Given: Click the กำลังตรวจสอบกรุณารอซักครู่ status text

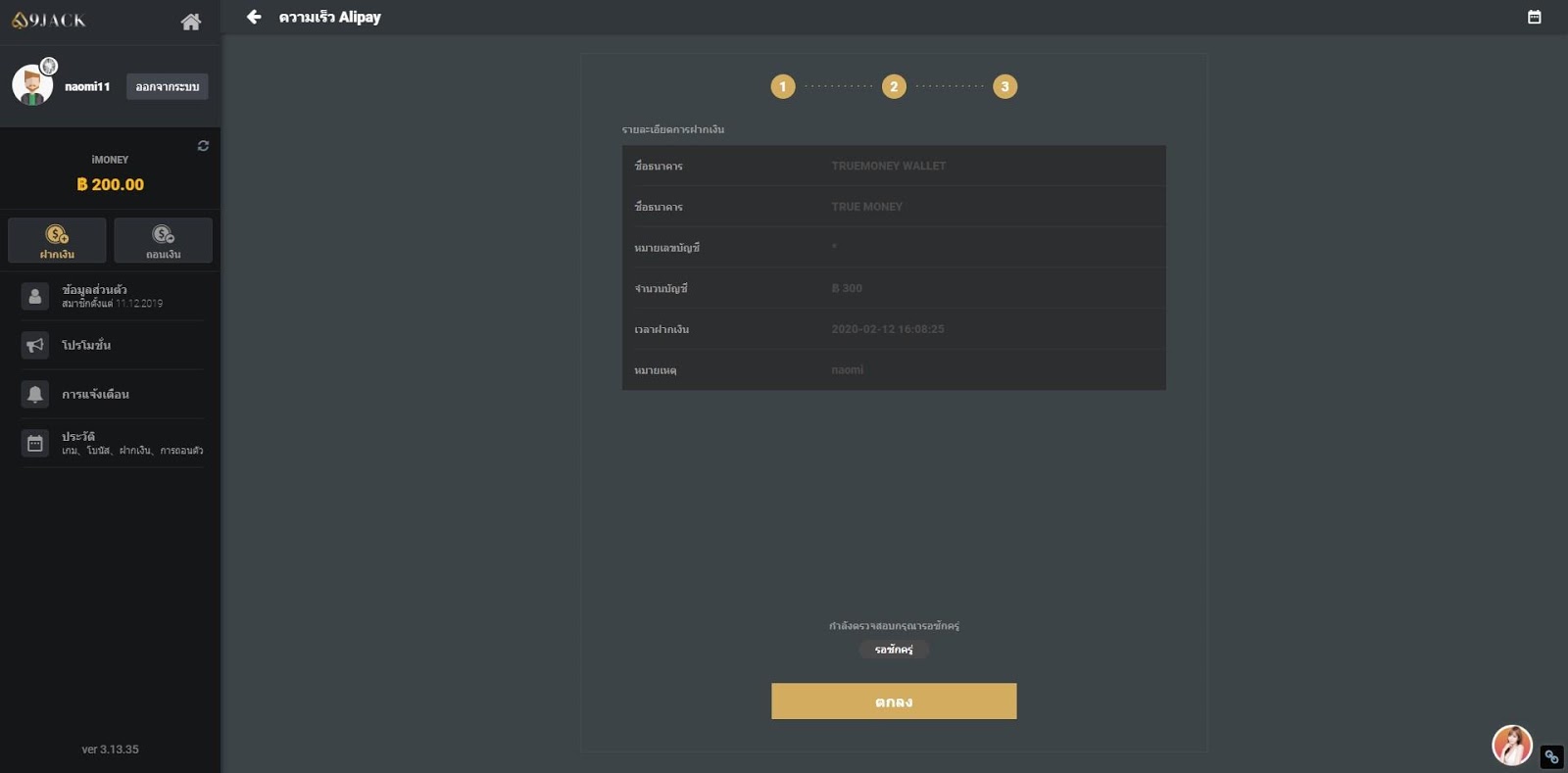Looking at the screenshot, I should tap(894, 626).
